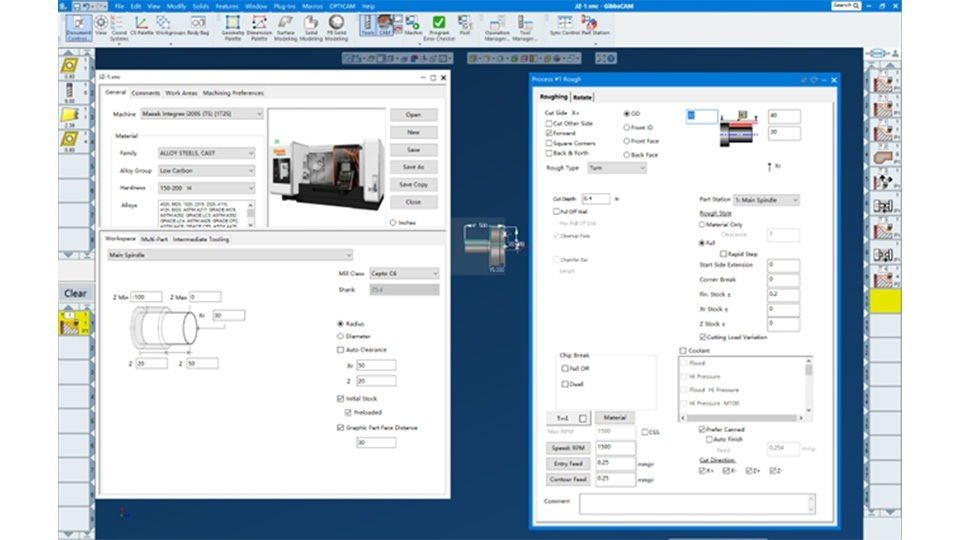This screenshot has width=960, height=540.
Task: Expand the Main Spindle workspace dropdown
Action: [230, 255]
